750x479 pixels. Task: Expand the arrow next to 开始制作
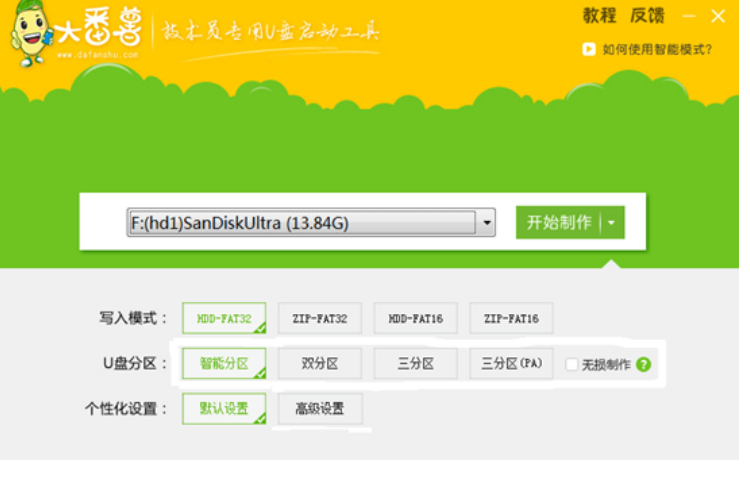coord(611,223)
